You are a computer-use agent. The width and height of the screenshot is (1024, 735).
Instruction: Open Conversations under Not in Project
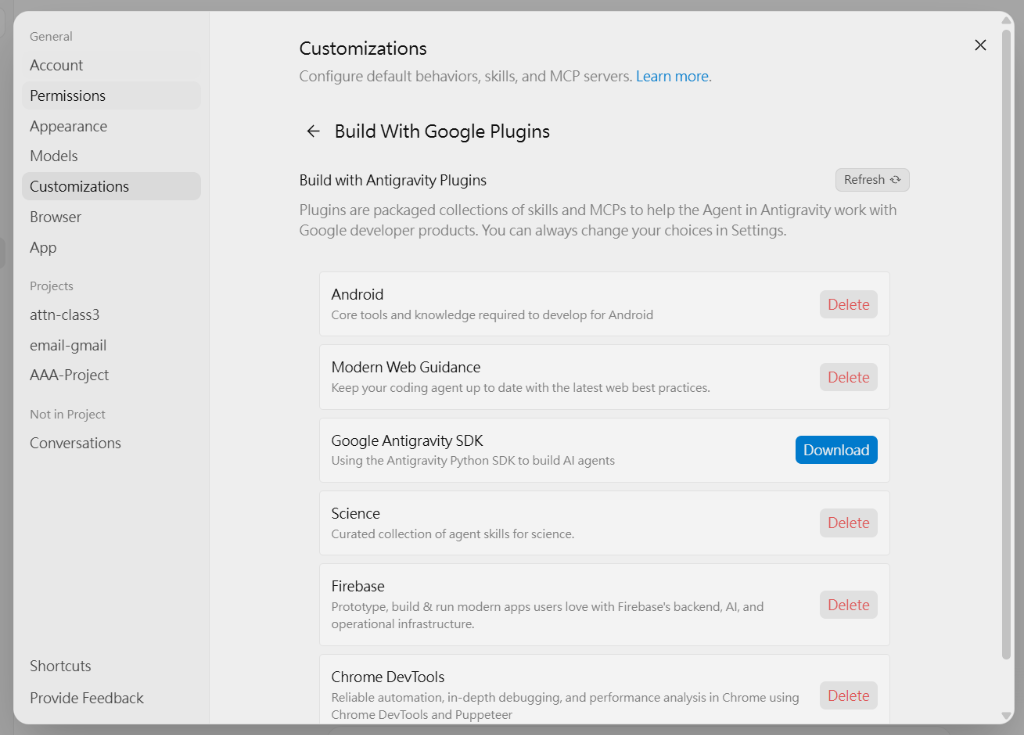pyautogui.click(x=111, y=443)
